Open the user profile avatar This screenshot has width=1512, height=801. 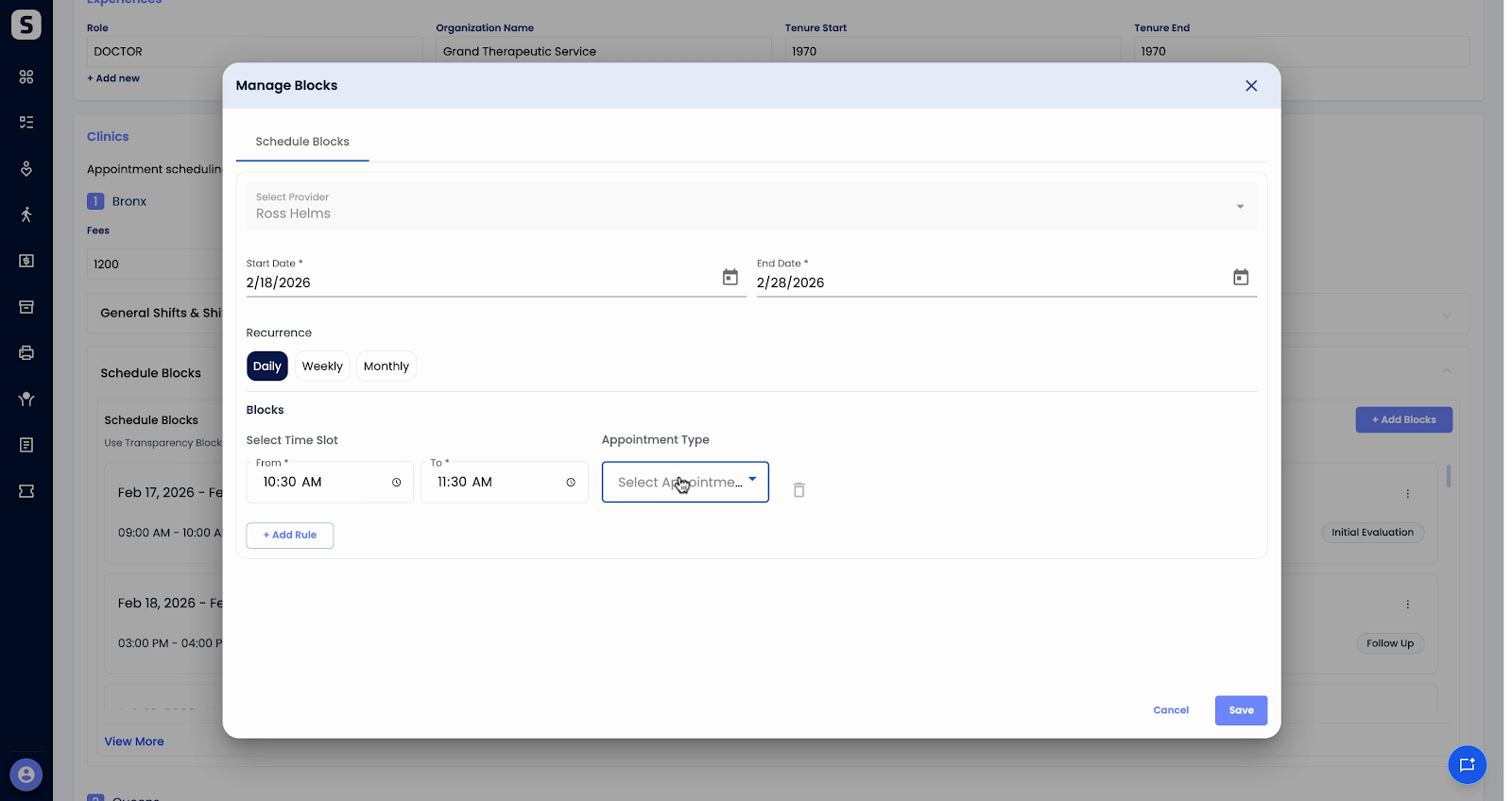(x=26, y=775)
